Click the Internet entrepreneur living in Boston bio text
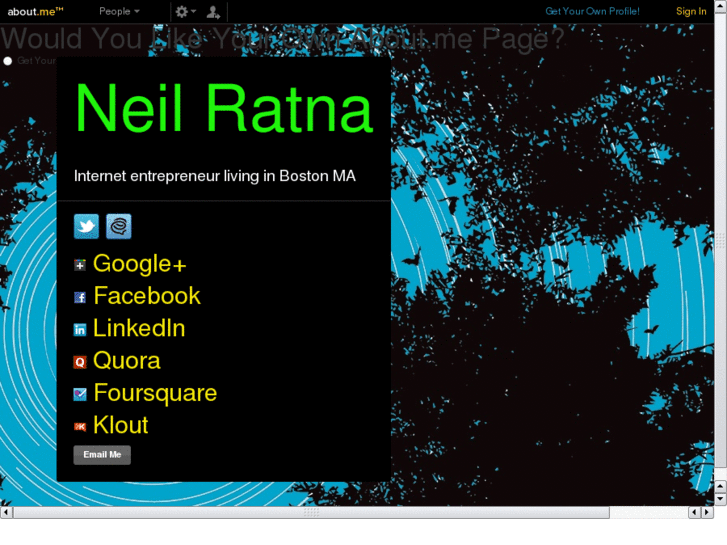Screen dimensions: 727x545 pyautogui.click(x=215, y=176)
